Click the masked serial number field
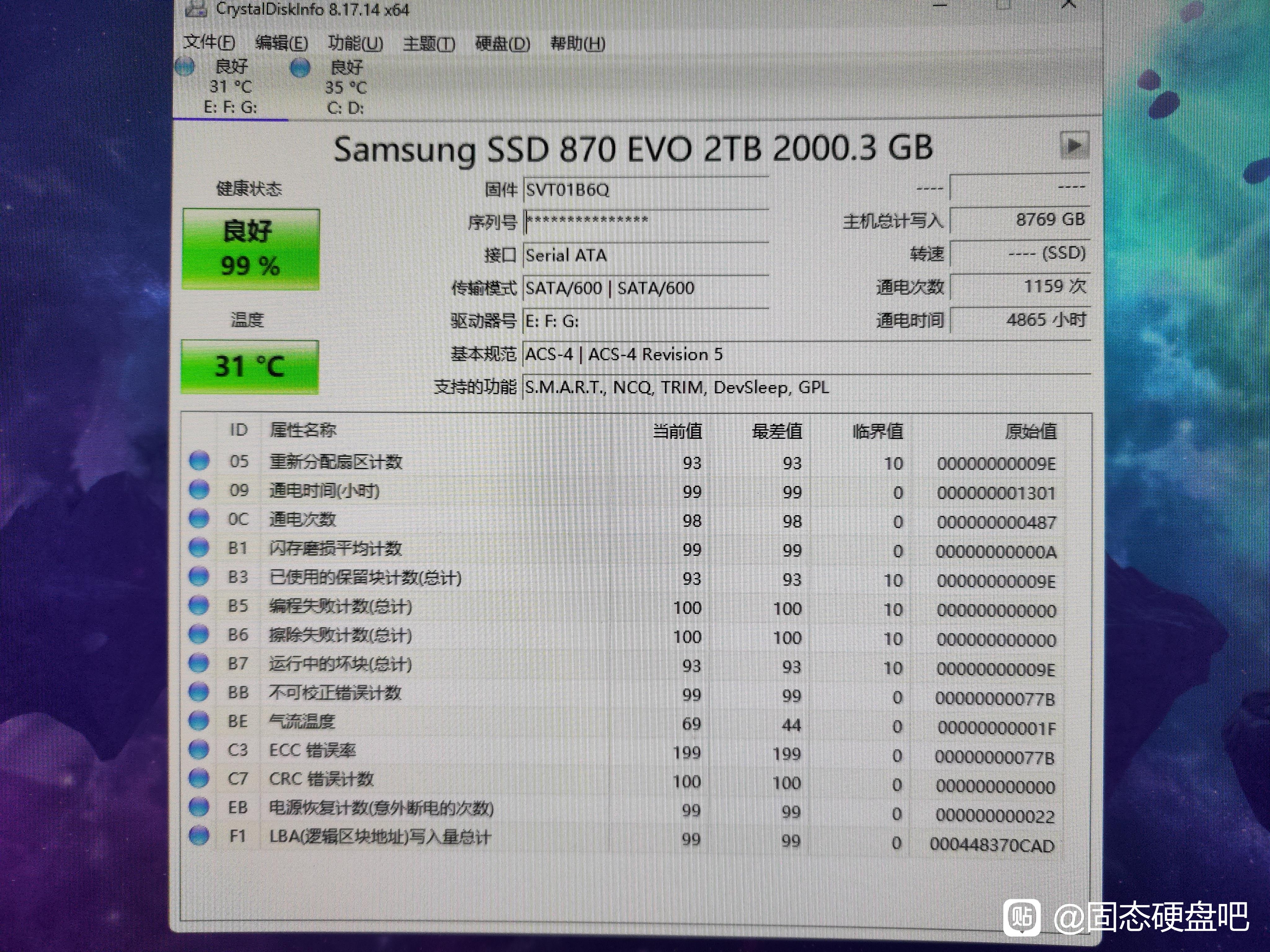 [x=646, y=222]
